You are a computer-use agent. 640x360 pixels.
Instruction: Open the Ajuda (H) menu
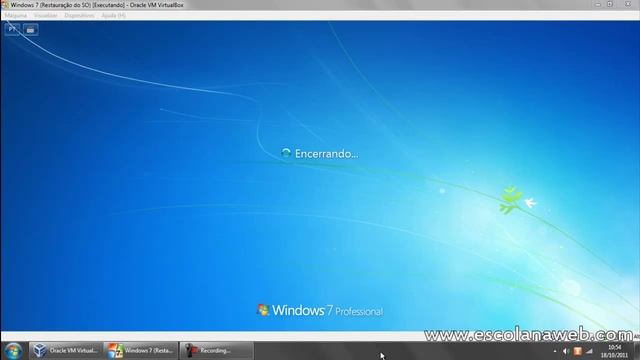tap(113, 16)
